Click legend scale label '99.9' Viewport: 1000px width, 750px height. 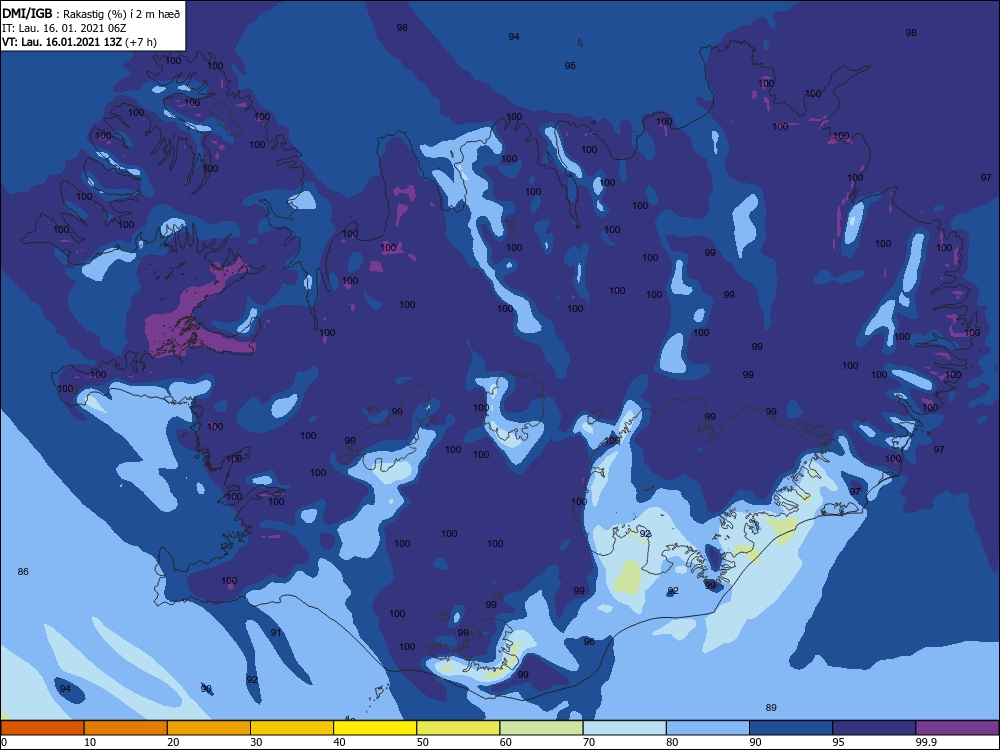[926, 742]
